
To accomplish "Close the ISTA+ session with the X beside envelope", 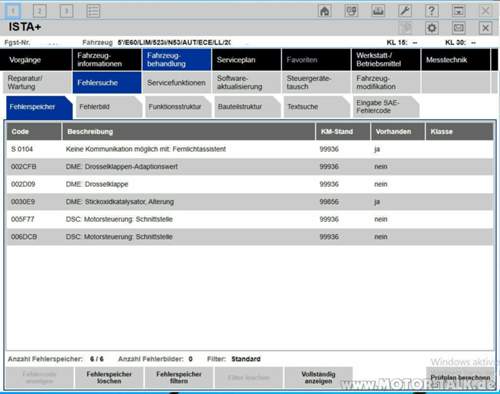I will tap(485, 28).
